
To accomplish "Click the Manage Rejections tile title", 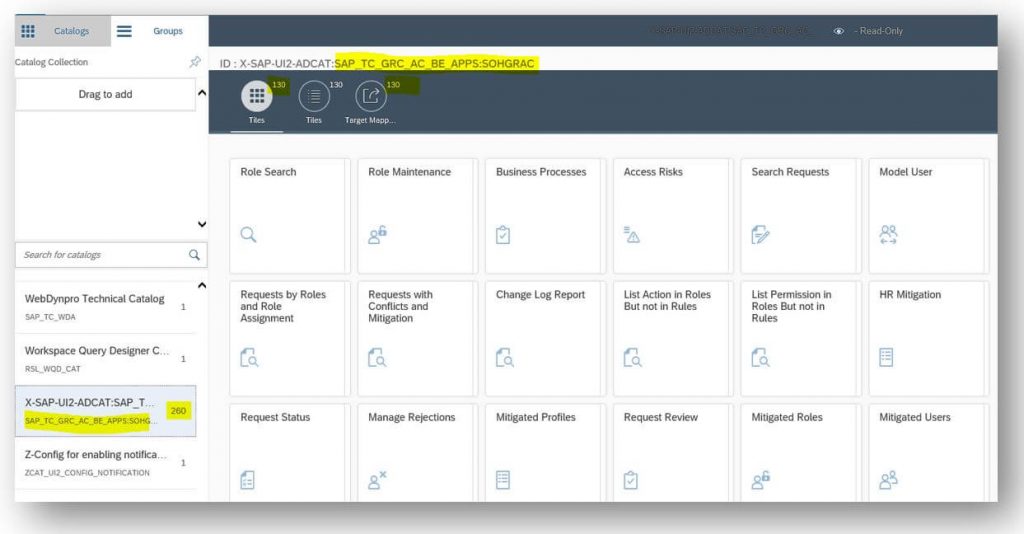I will [411, 417].
